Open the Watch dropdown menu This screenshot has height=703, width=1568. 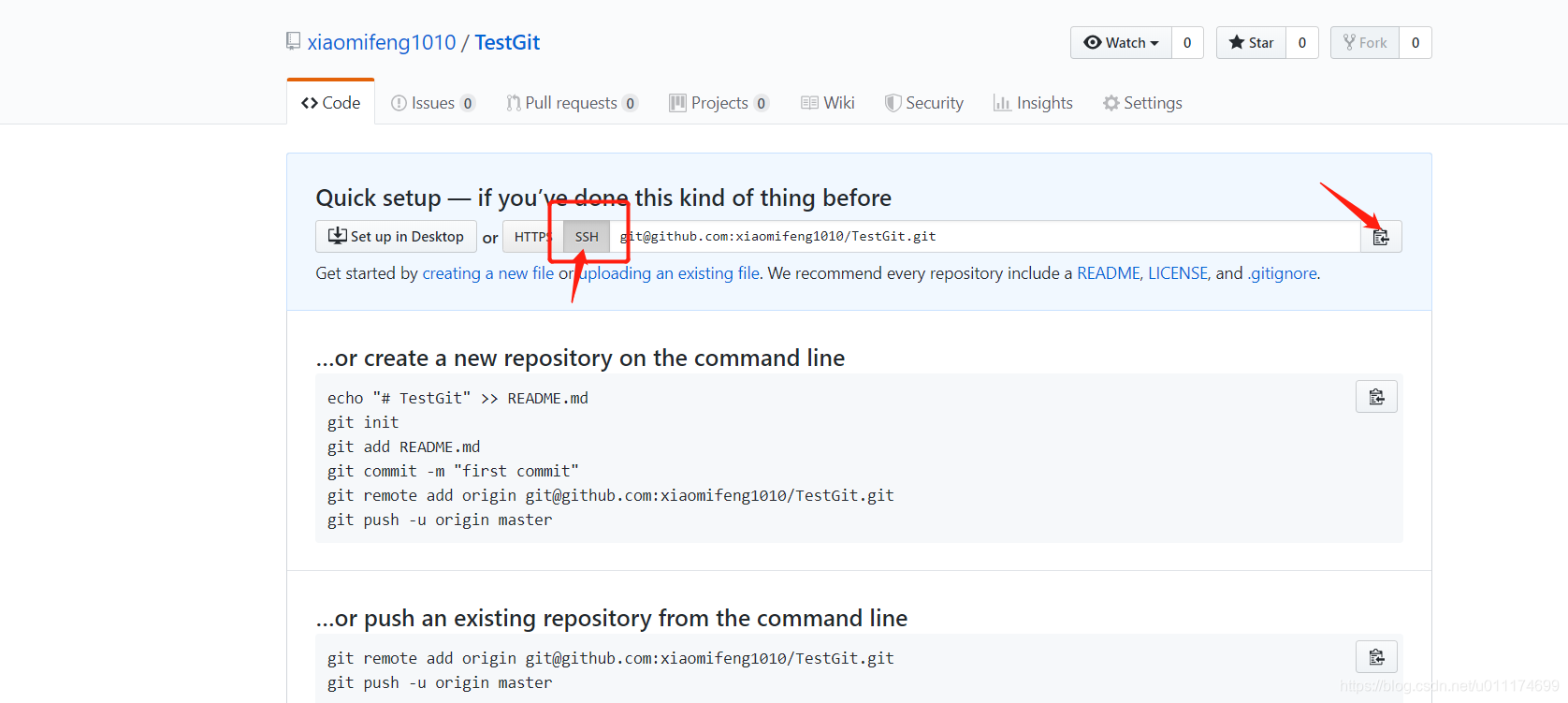[1121, 43]
